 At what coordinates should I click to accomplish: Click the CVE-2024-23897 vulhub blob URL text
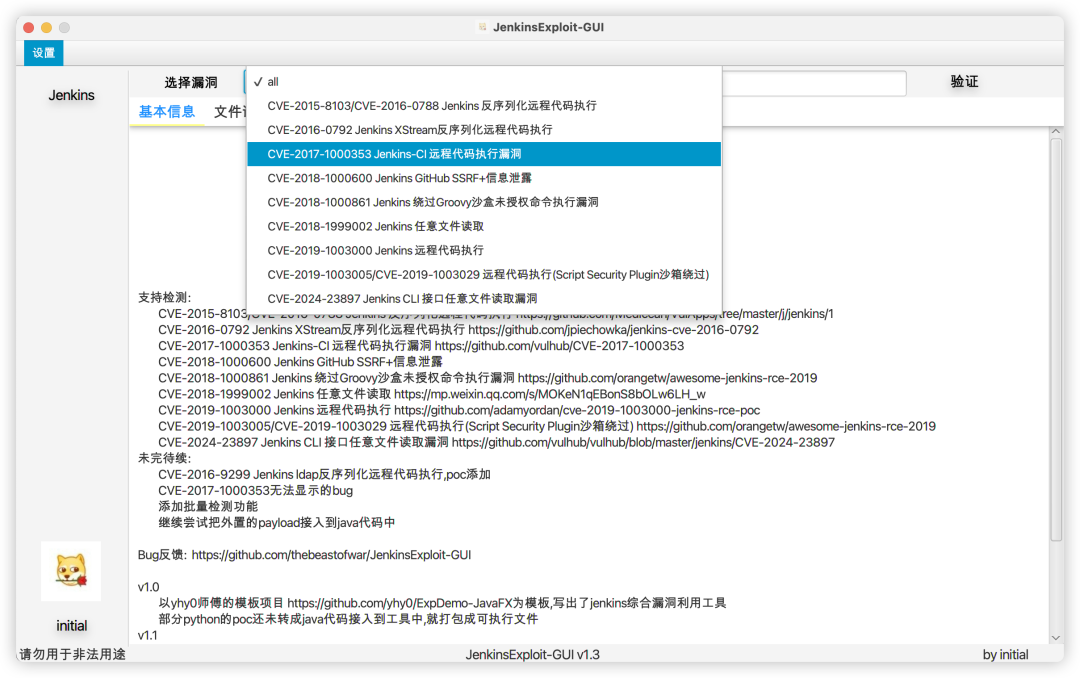(643, 442)
